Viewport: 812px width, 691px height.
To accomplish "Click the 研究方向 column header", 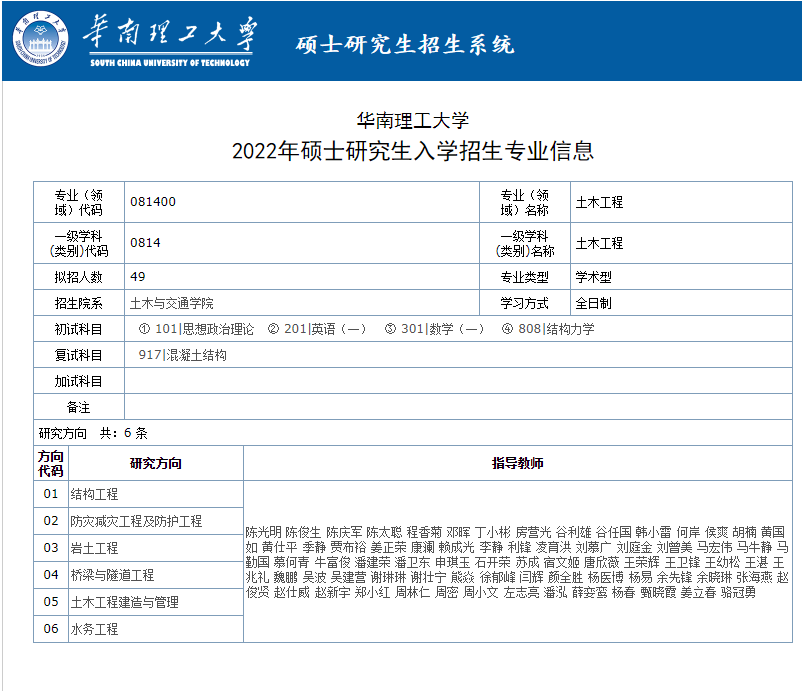I will tap(155, 464).
